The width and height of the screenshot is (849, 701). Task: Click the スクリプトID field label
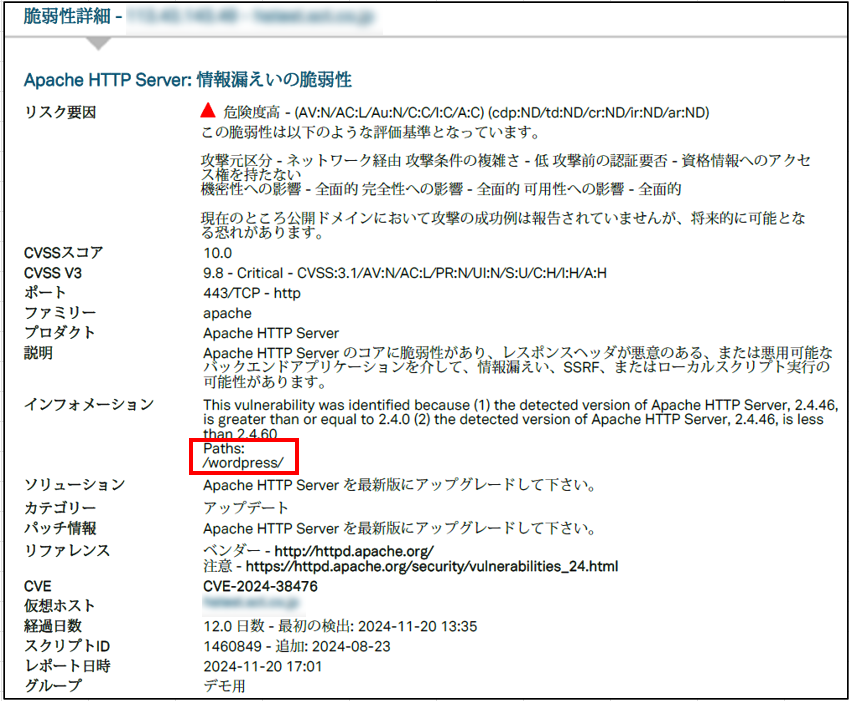pyautogui.click(x=67, y=646)
